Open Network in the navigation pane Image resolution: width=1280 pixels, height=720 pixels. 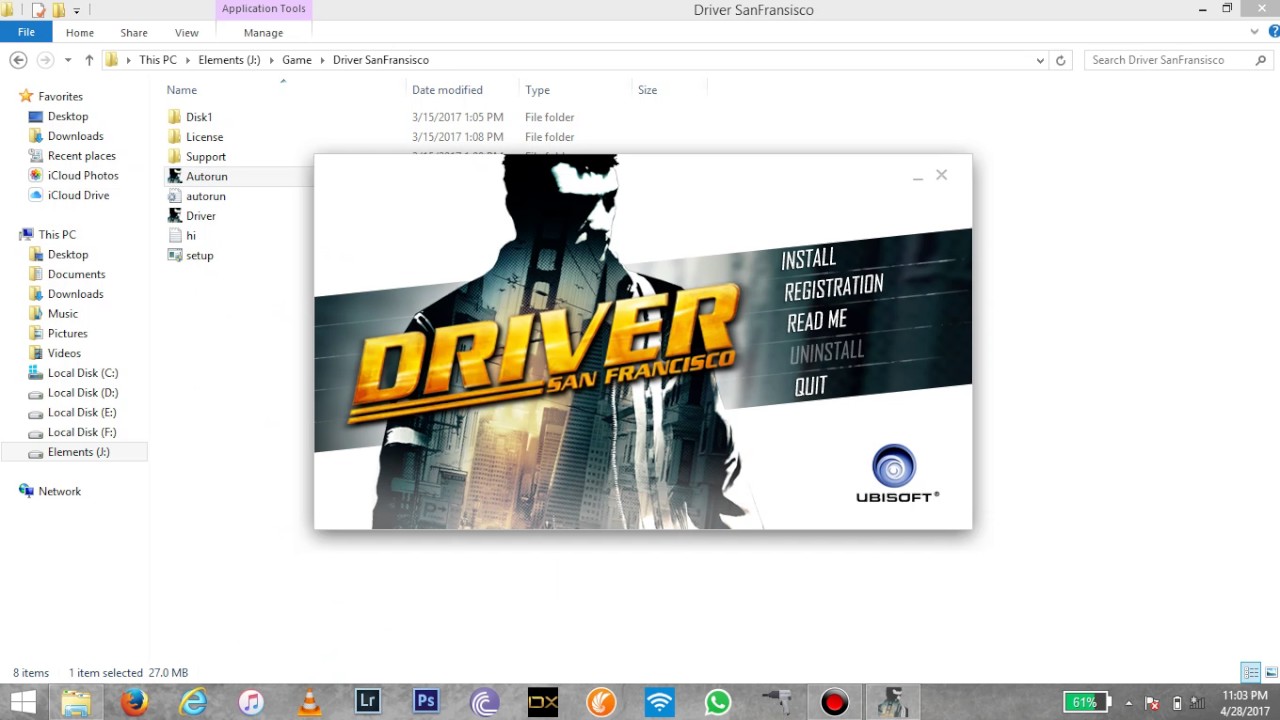pyautogui.click(x=59, y=491)
